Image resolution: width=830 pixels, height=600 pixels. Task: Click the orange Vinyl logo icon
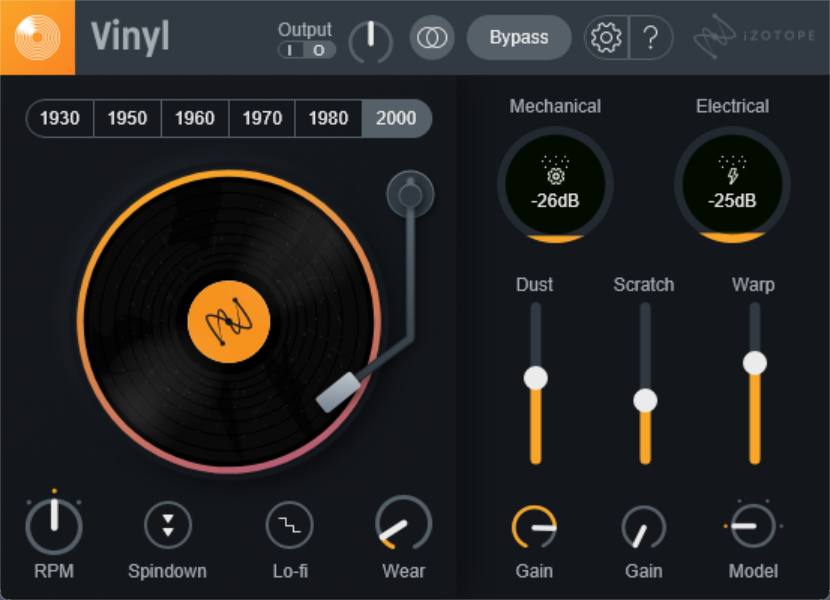(37, 37)
